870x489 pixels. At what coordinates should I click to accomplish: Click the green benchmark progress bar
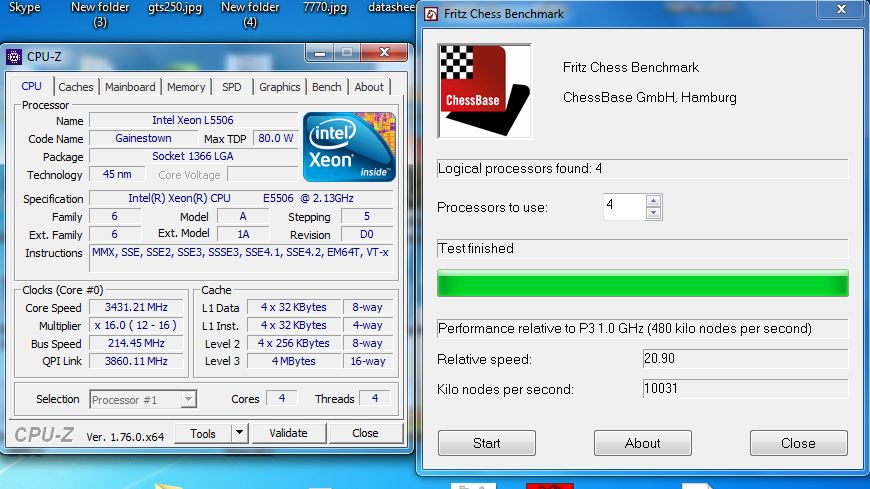[642, 283]
